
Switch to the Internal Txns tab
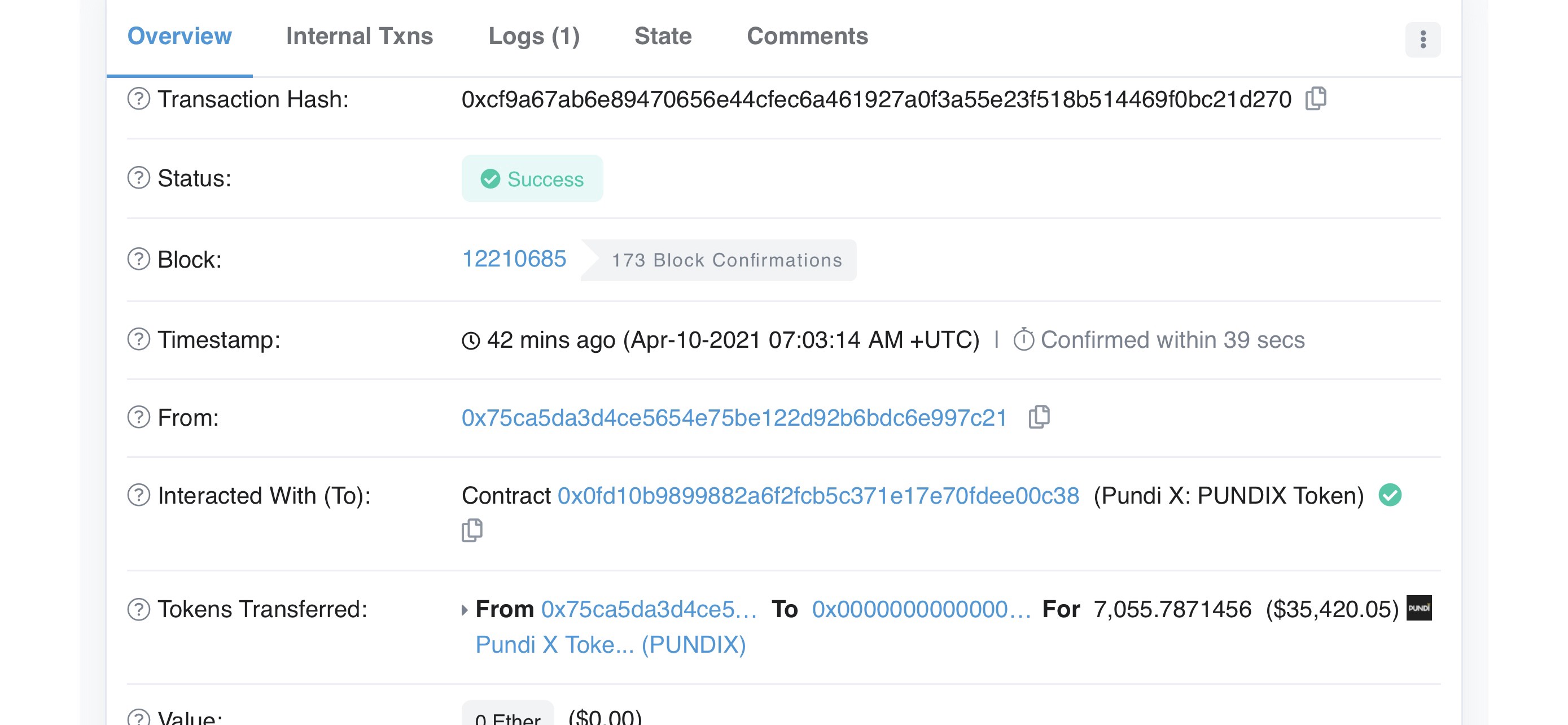pos(359,37)
